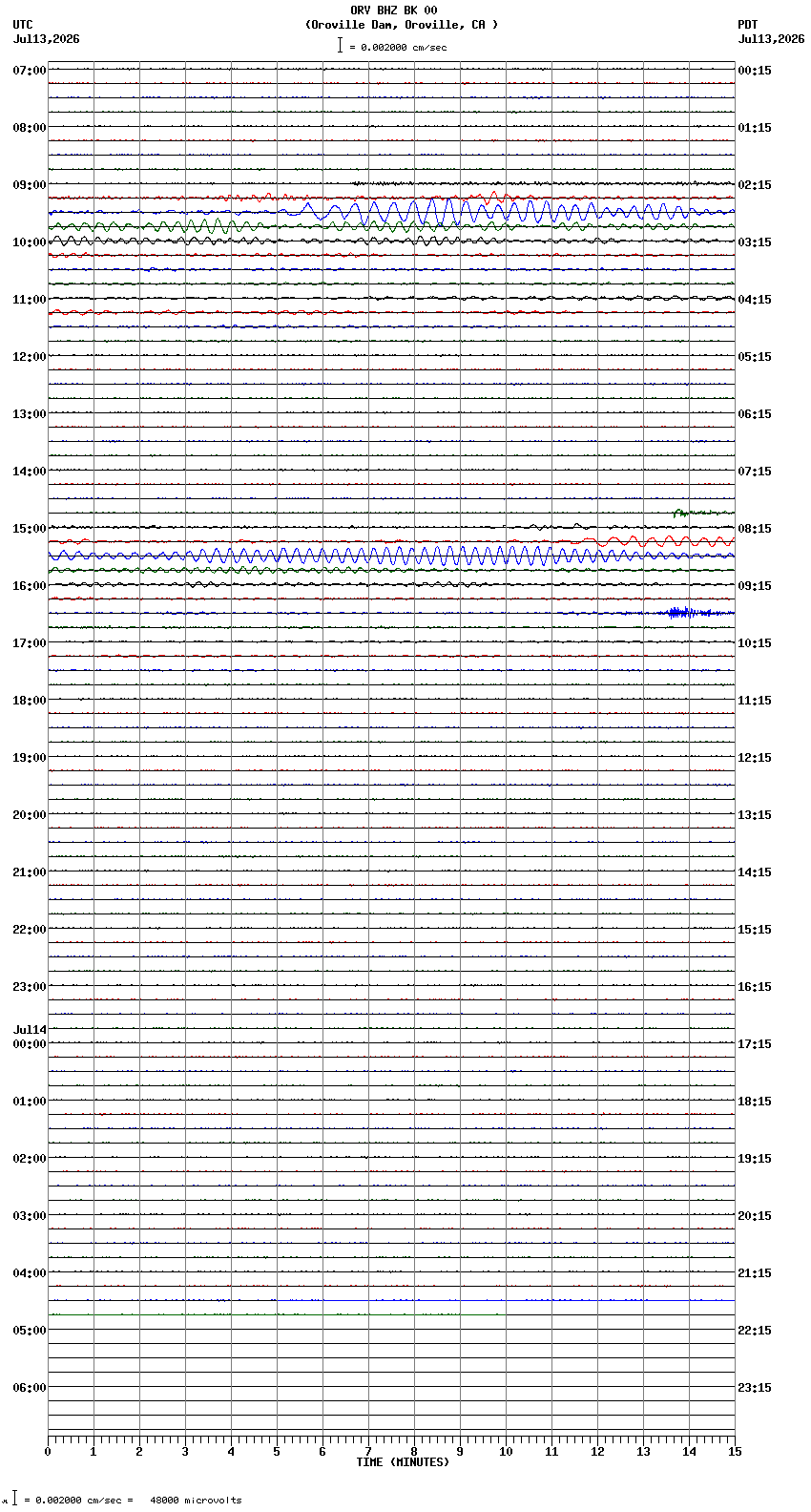Click the '08:15' PDT time label

(755, 529)
